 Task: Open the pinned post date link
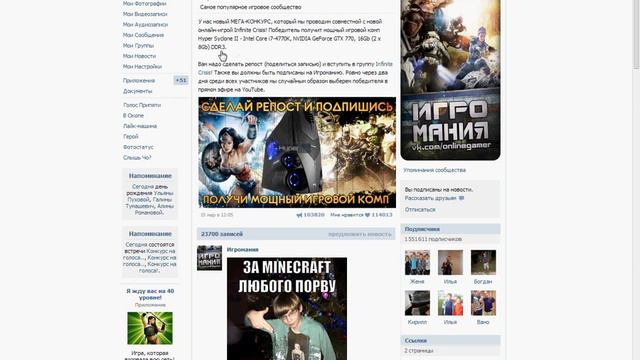pos(217,215)
